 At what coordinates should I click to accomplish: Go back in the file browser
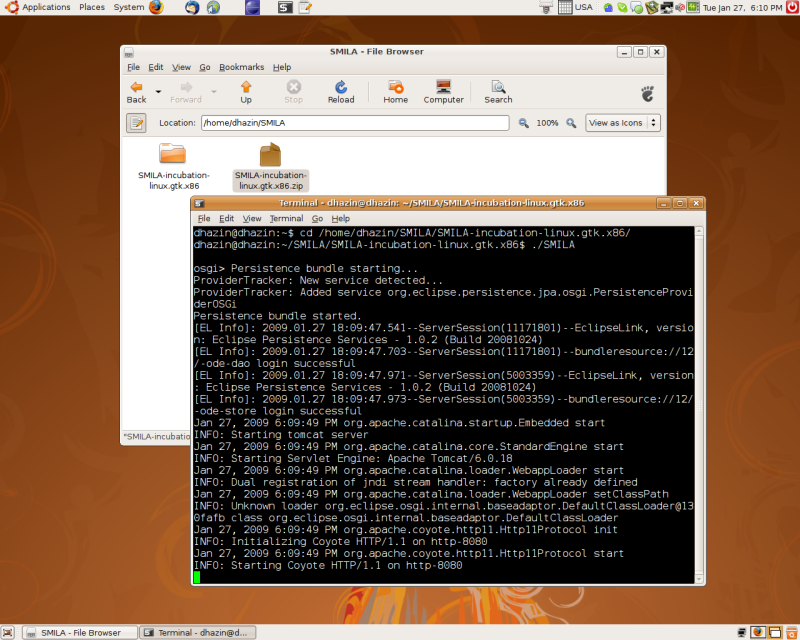pos(136,92)
